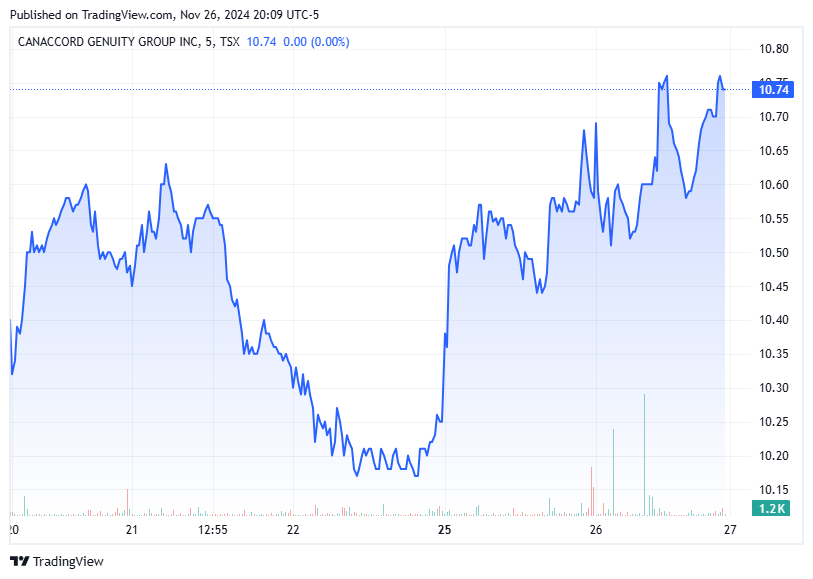Screen dimensions: 813x579
Task: Click the blue 10.74 current price label
Action: [773, 90]
